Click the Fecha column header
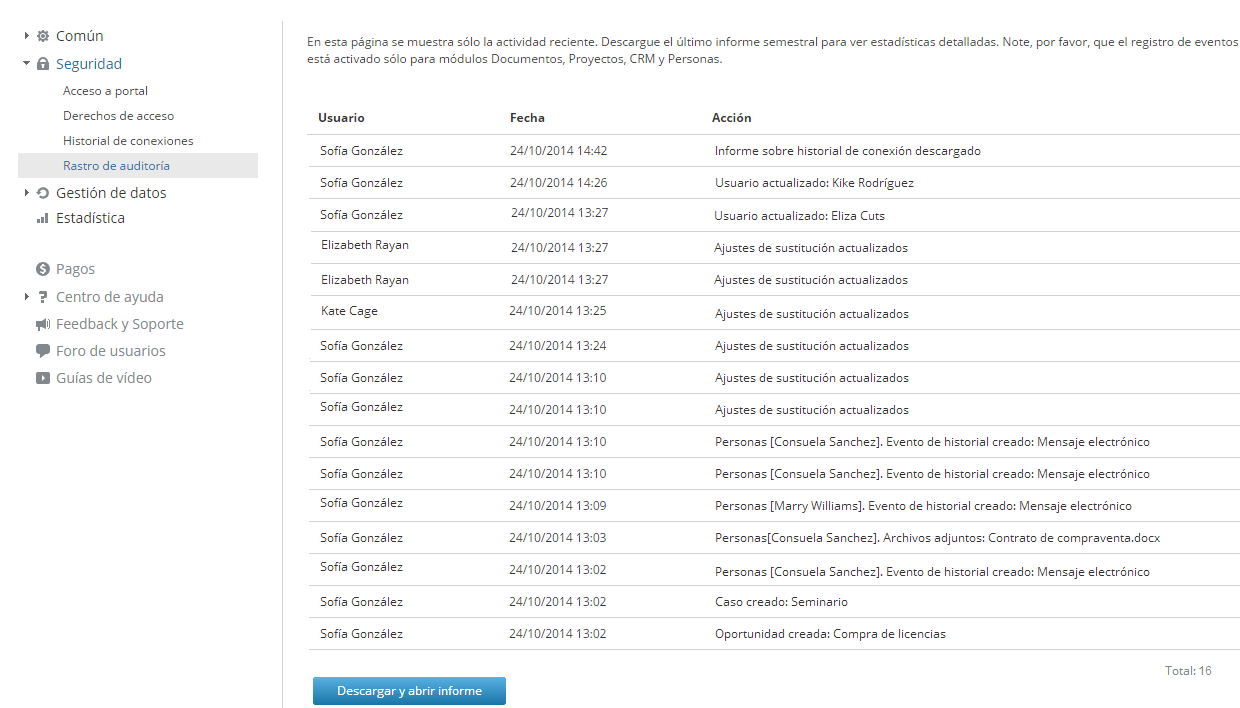 [527, 118]
